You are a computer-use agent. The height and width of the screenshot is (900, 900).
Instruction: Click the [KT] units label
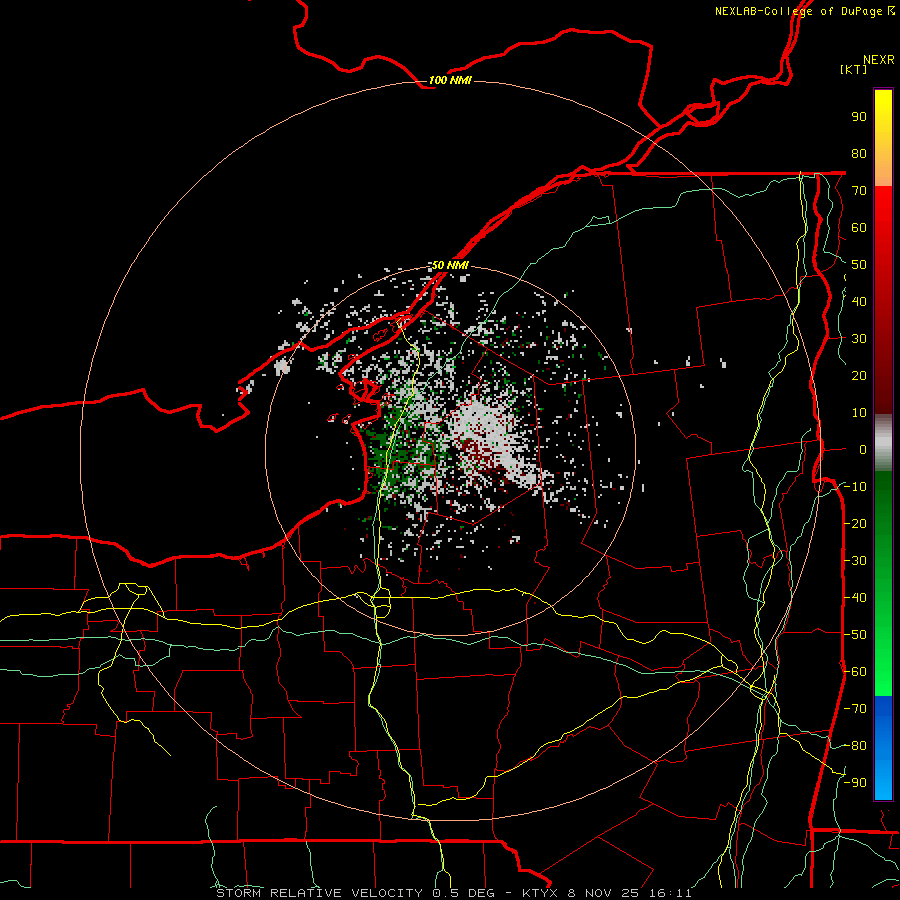[x=854, y=69]
